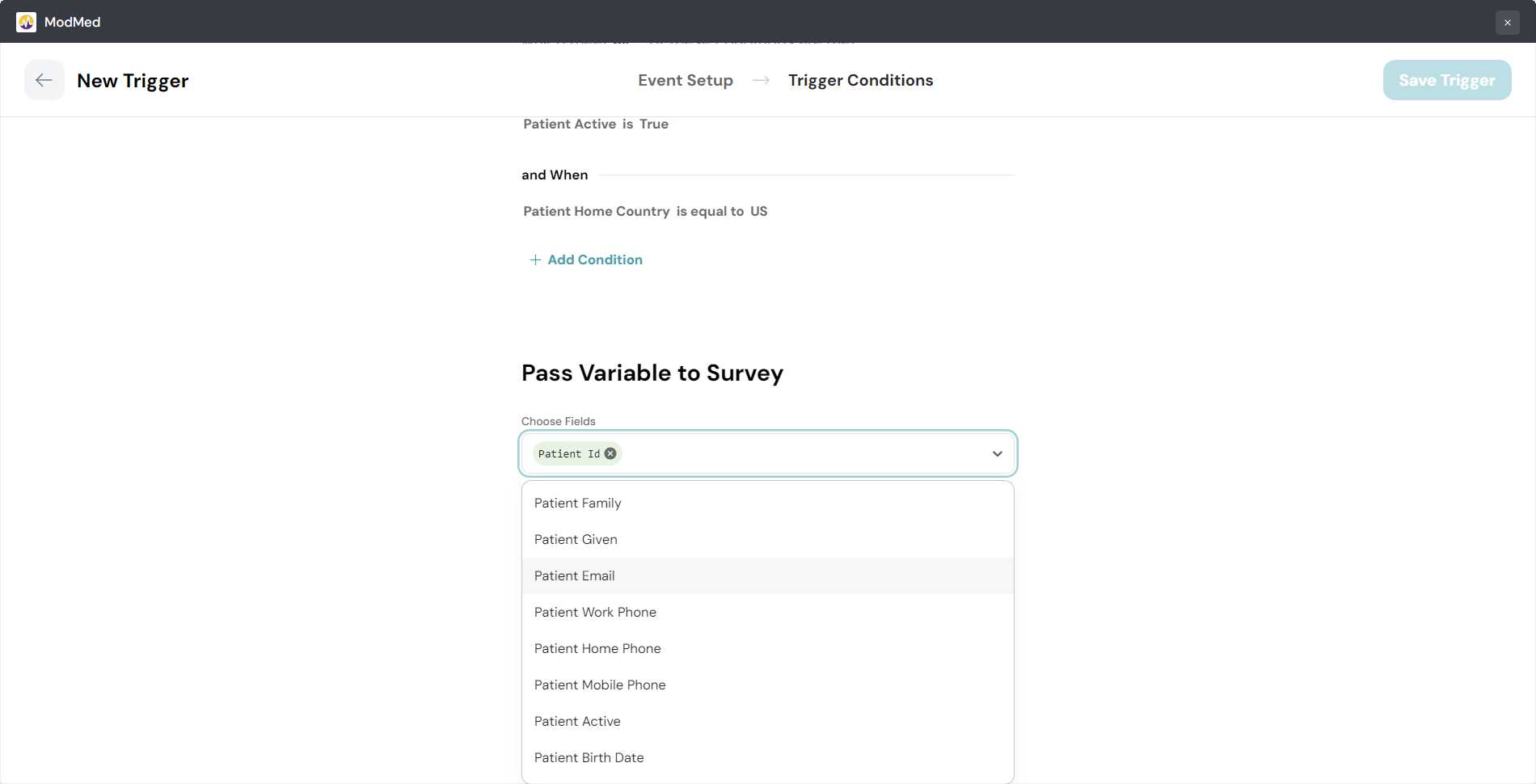Remove the Patient Id chip
This screenshot has height=784, width=1536.
[x=610, y=453]
